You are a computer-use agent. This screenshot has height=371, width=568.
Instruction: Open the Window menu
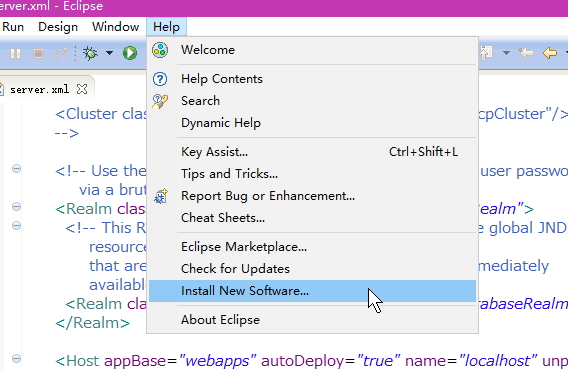[x=116, y=27]
